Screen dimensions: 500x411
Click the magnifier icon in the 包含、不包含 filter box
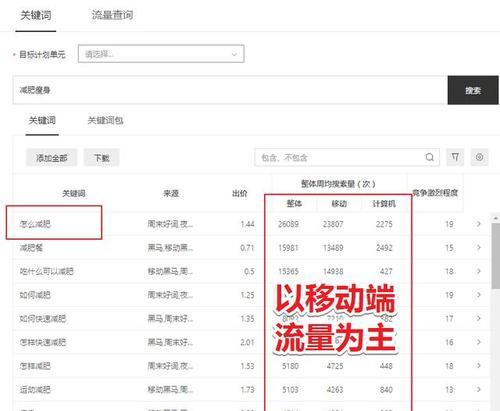pyautogui.click(x=430, y=157)
